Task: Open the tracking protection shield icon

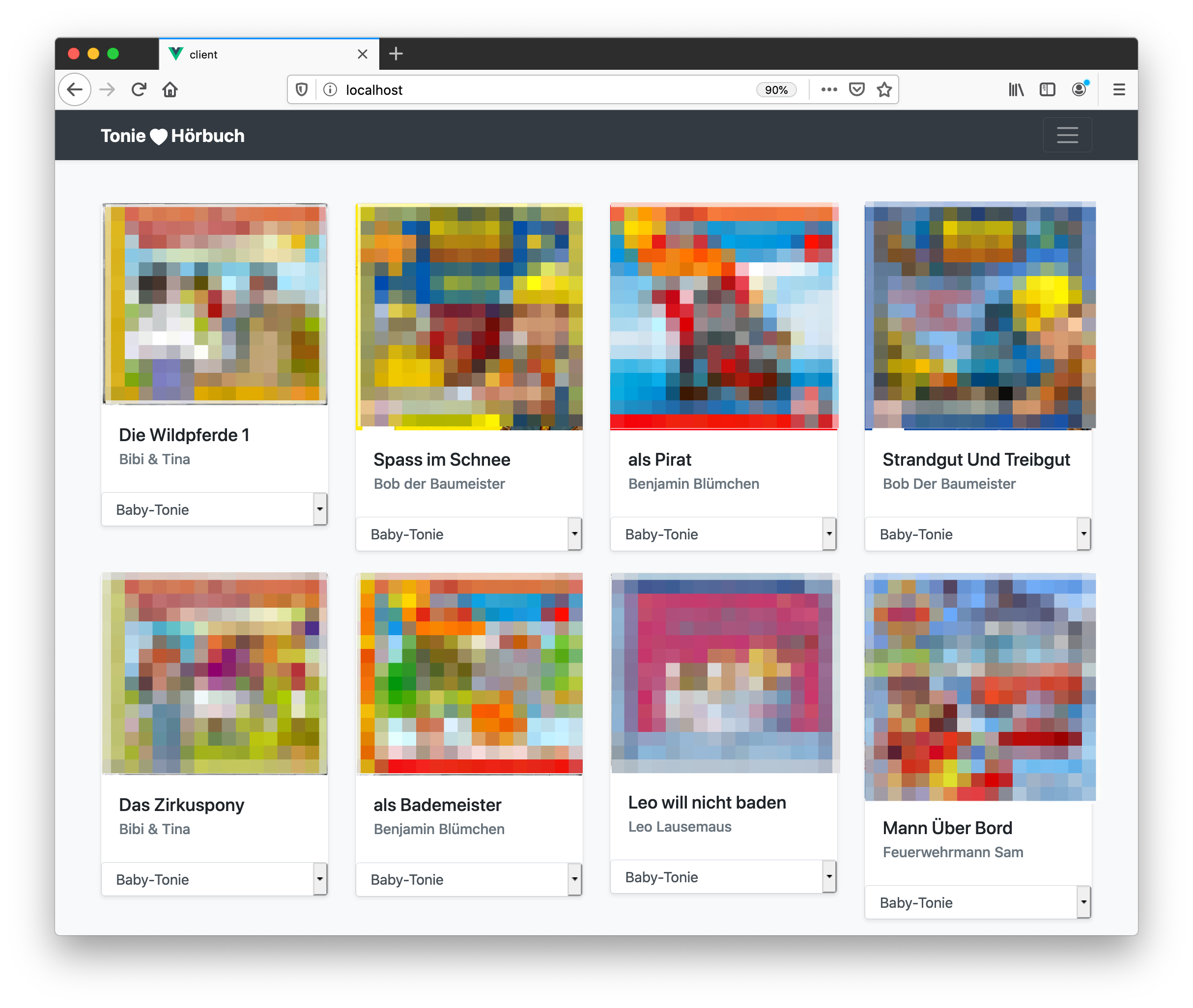Action: pos(302,90)
